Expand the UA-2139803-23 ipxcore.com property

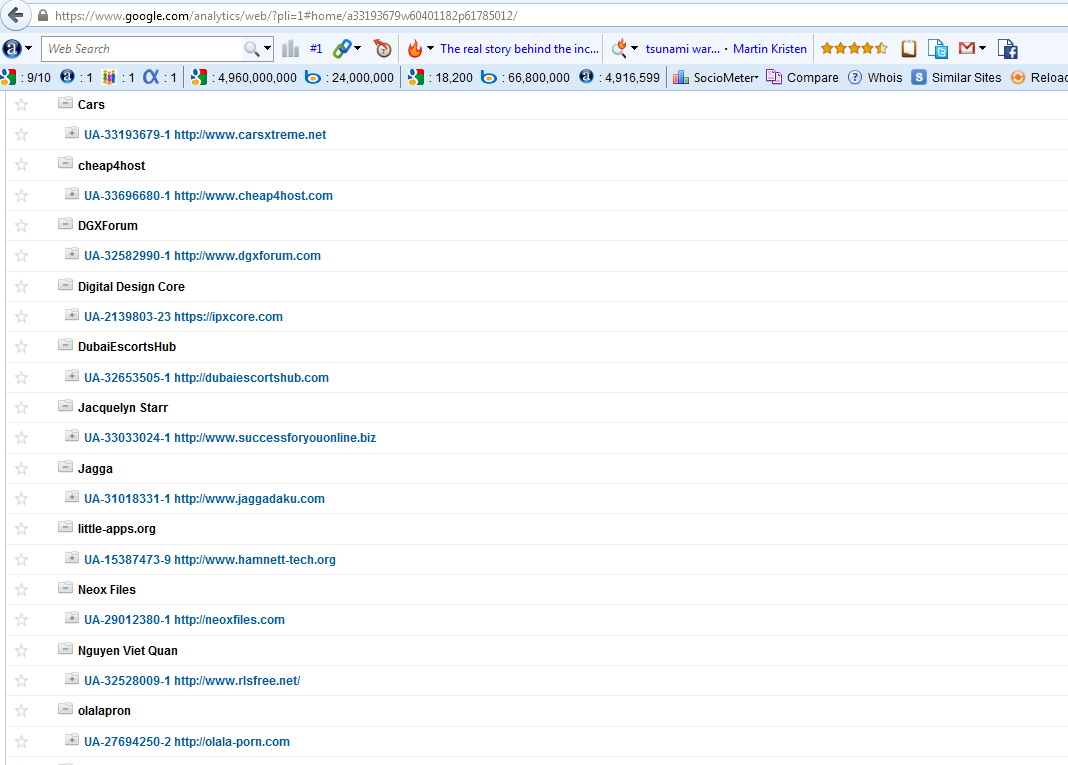click(72, 314)
